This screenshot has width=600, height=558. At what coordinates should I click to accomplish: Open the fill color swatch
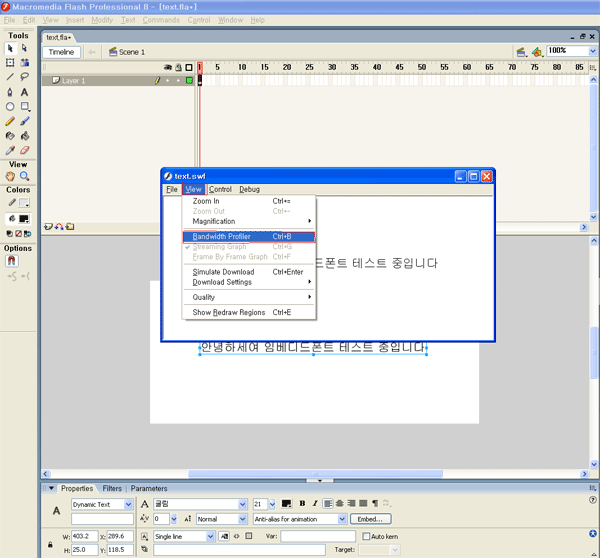[24, 219]
